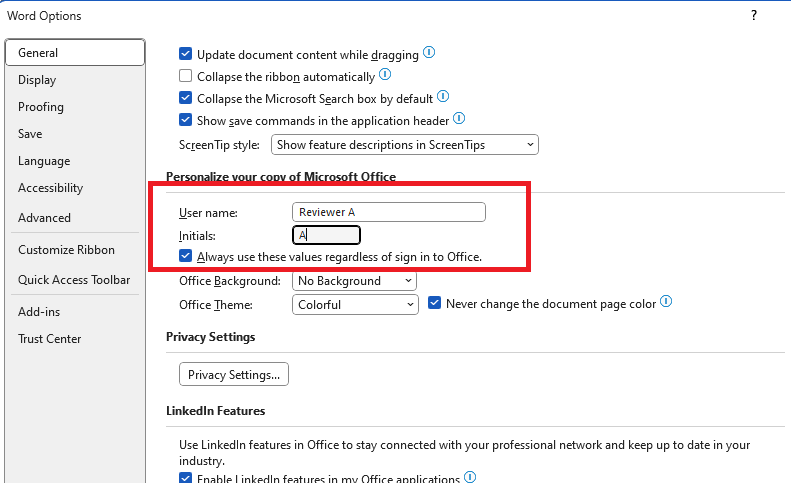Show info icon for Show save commands
This screenshot has height=483, width=791.
[459, 118]
